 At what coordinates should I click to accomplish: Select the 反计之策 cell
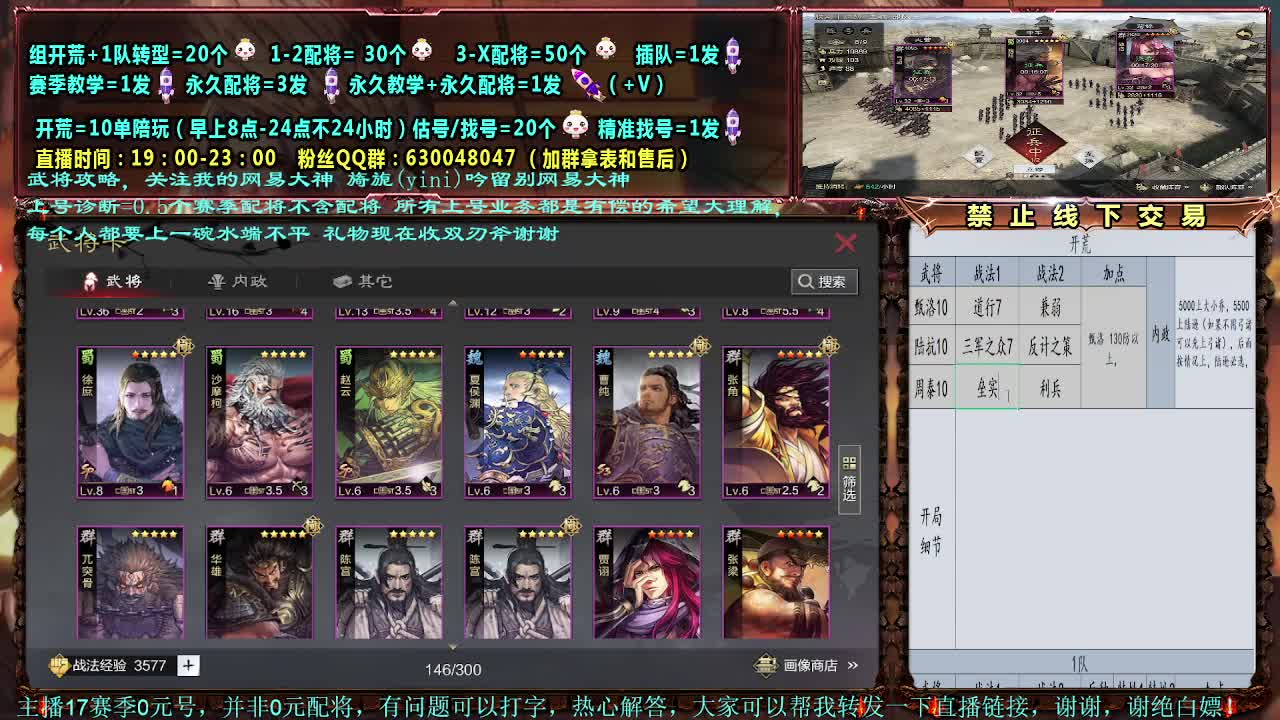1050,347
